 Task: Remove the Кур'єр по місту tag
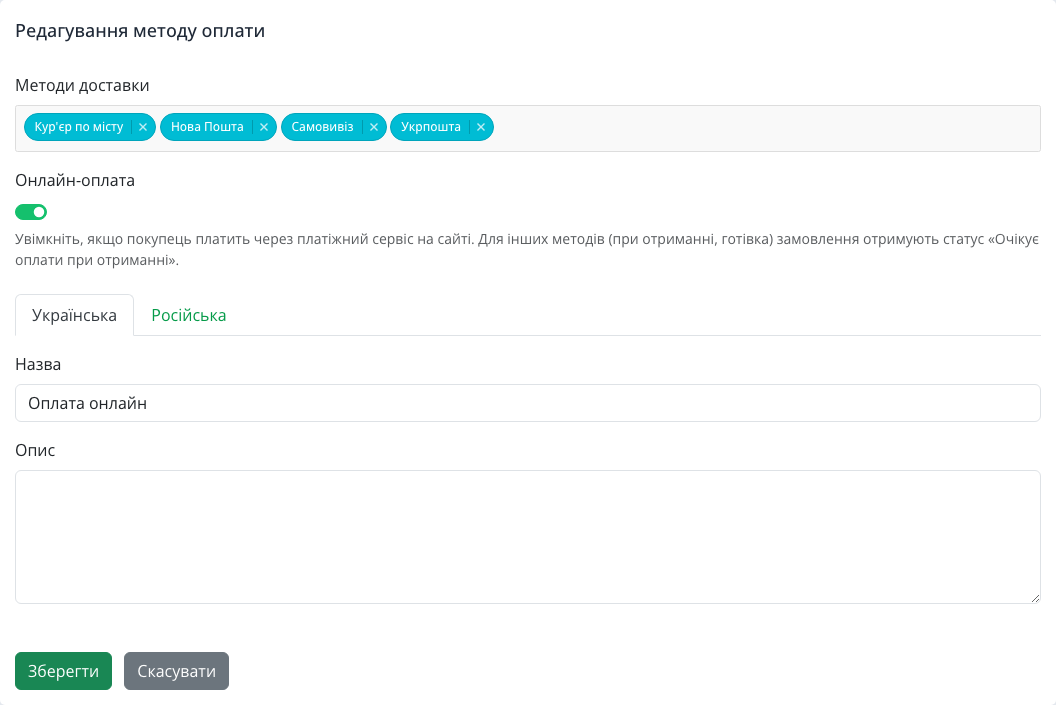coord(143,127)
